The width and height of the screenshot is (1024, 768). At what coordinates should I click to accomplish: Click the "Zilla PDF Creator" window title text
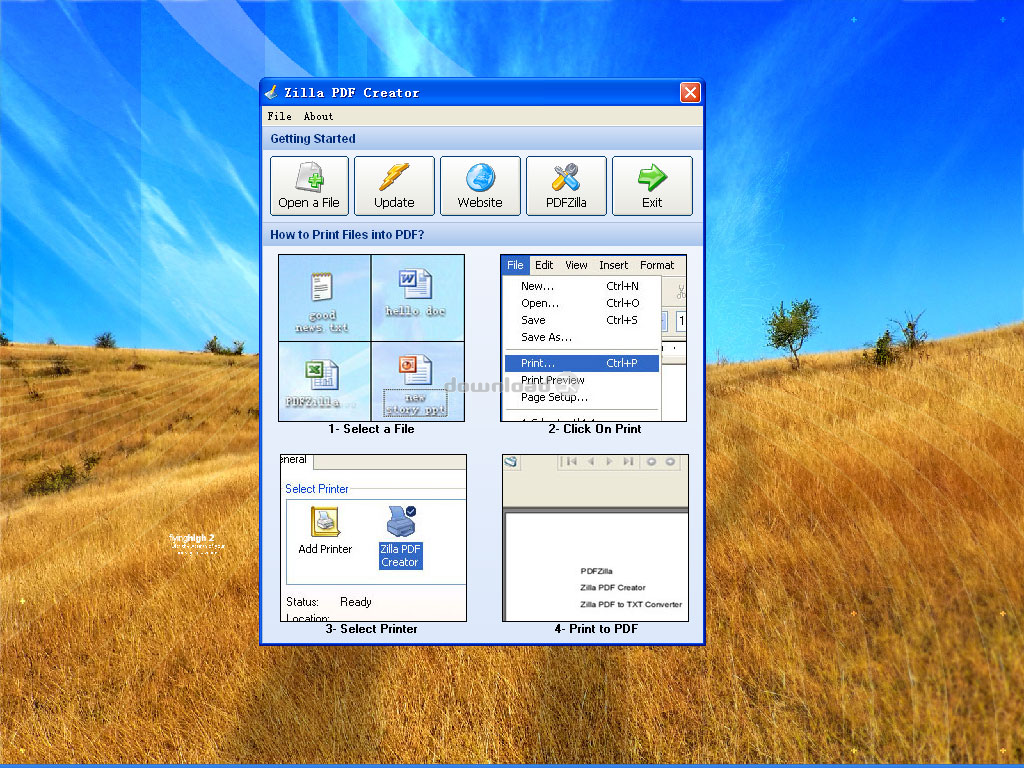pyautogui.click(x=351, y=93)
